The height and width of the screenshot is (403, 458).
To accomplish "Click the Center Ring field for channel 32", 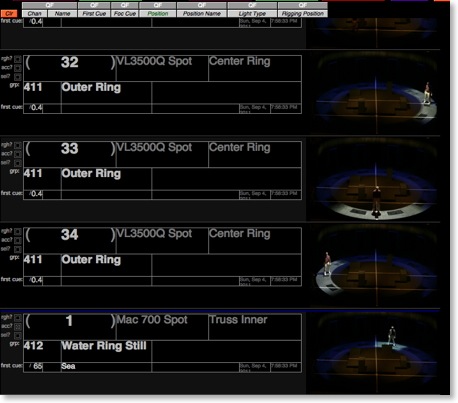I will pos(255,68).
